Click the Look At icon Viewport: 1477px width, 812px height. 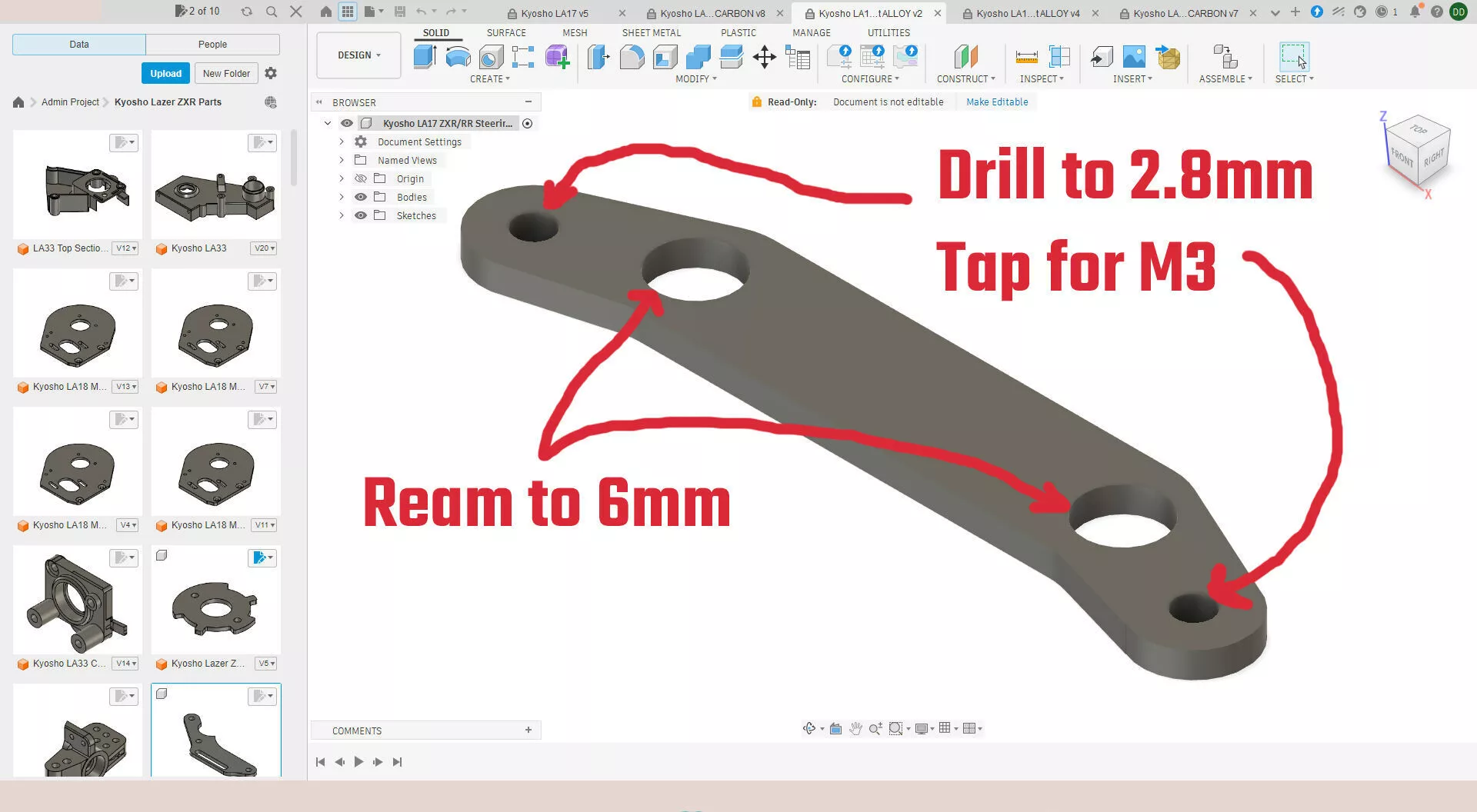(x=835, y=728)
